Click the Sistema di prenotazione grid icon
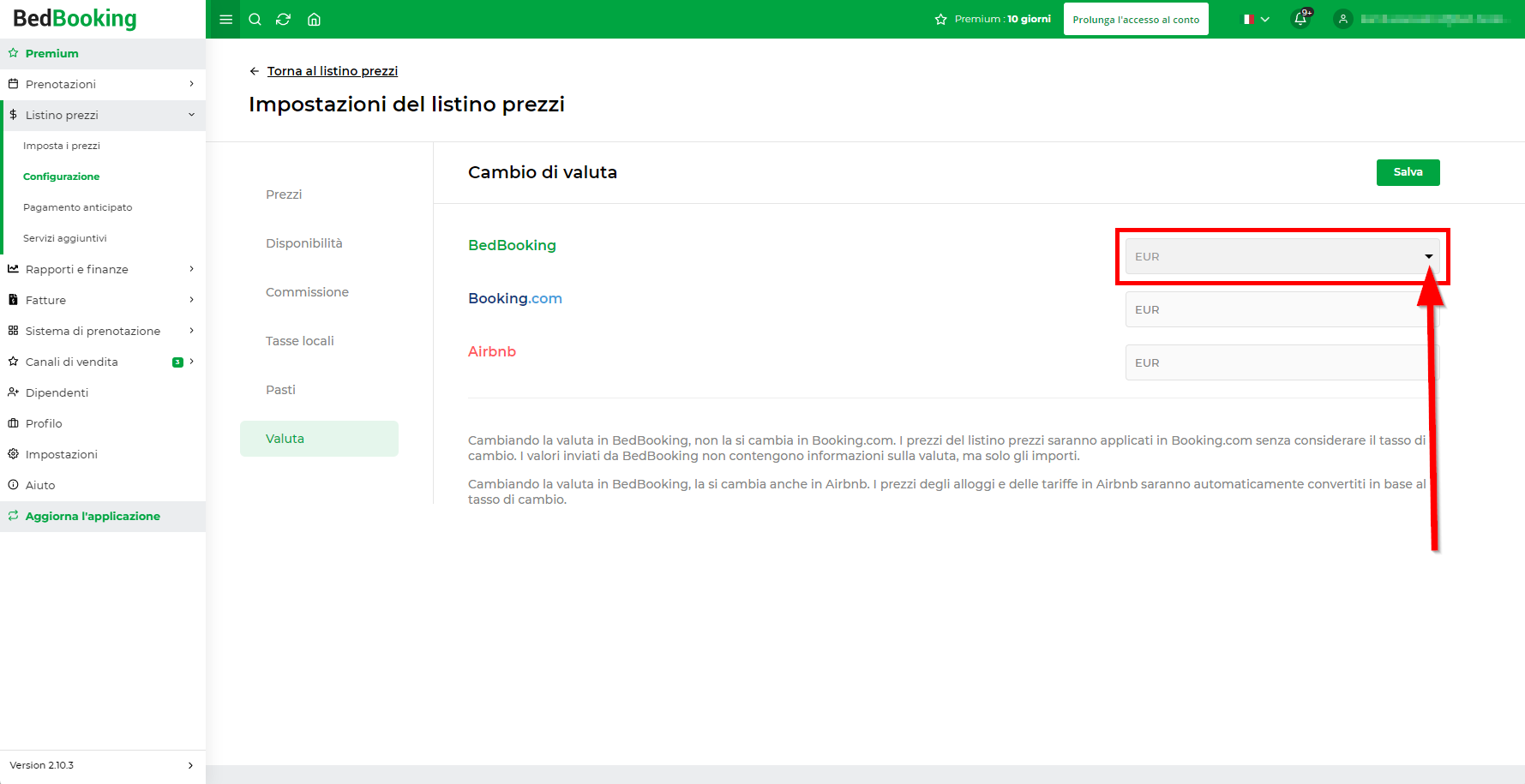The width and height of the screenshot is (1525, 784). coord(13,331)
